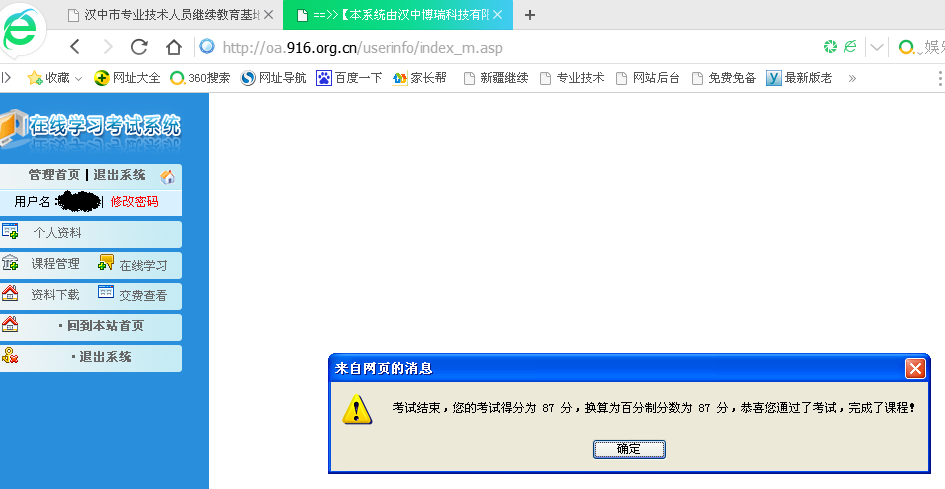
Task: Go to the browser home page icon
Action: click(x=173, y=47)
